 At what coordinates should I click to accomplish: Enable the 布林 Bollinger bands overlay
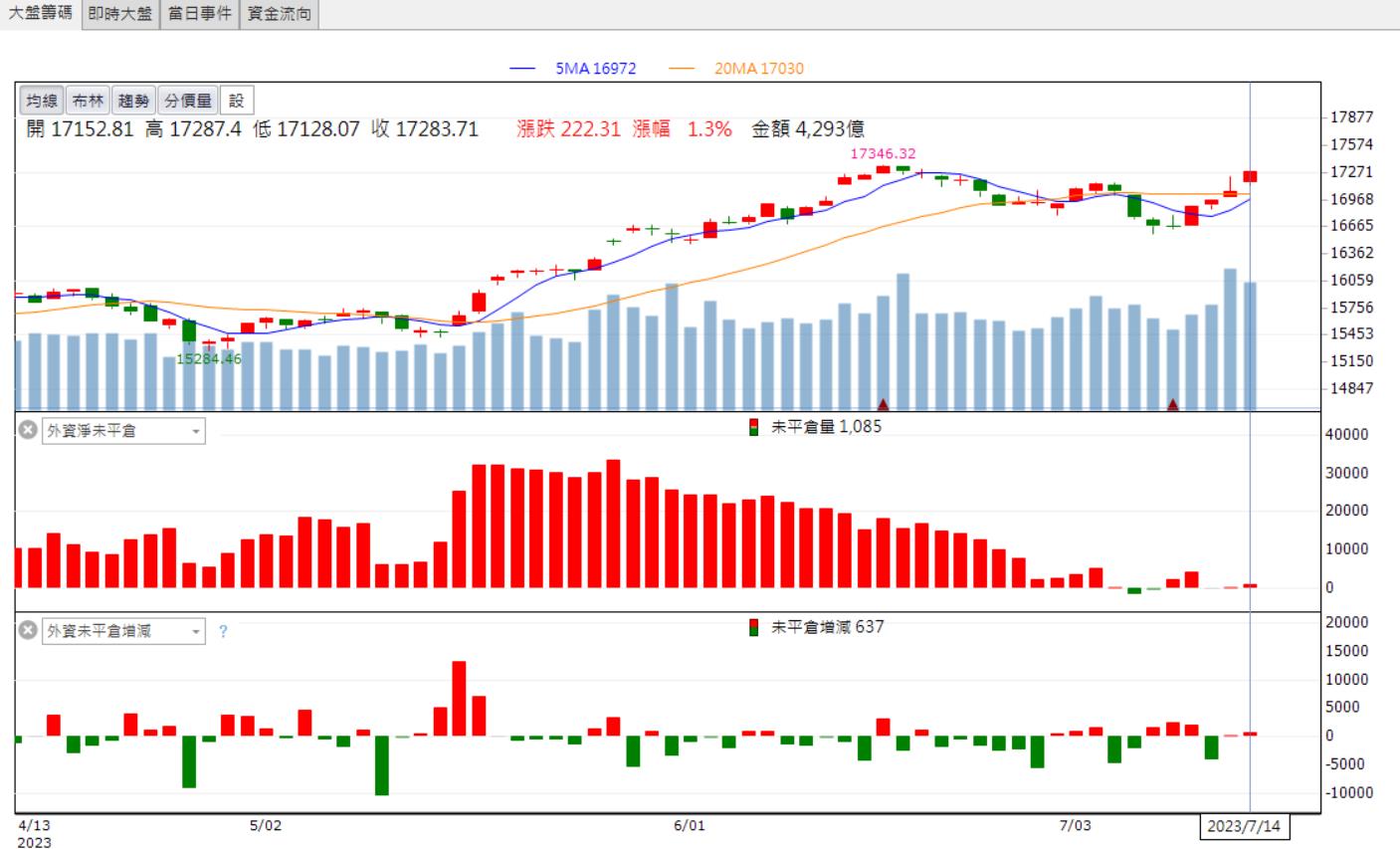click(88, 101)
